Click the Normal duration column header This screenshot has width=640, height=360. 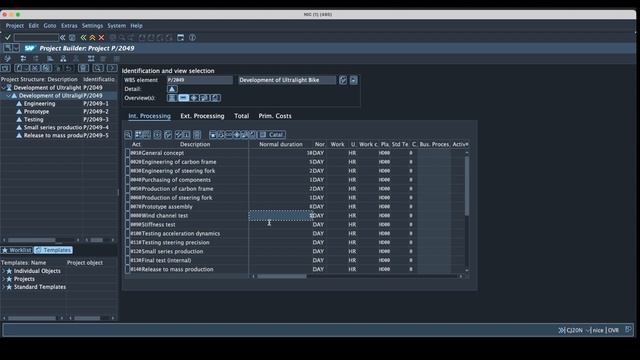(x=281, y=144)
